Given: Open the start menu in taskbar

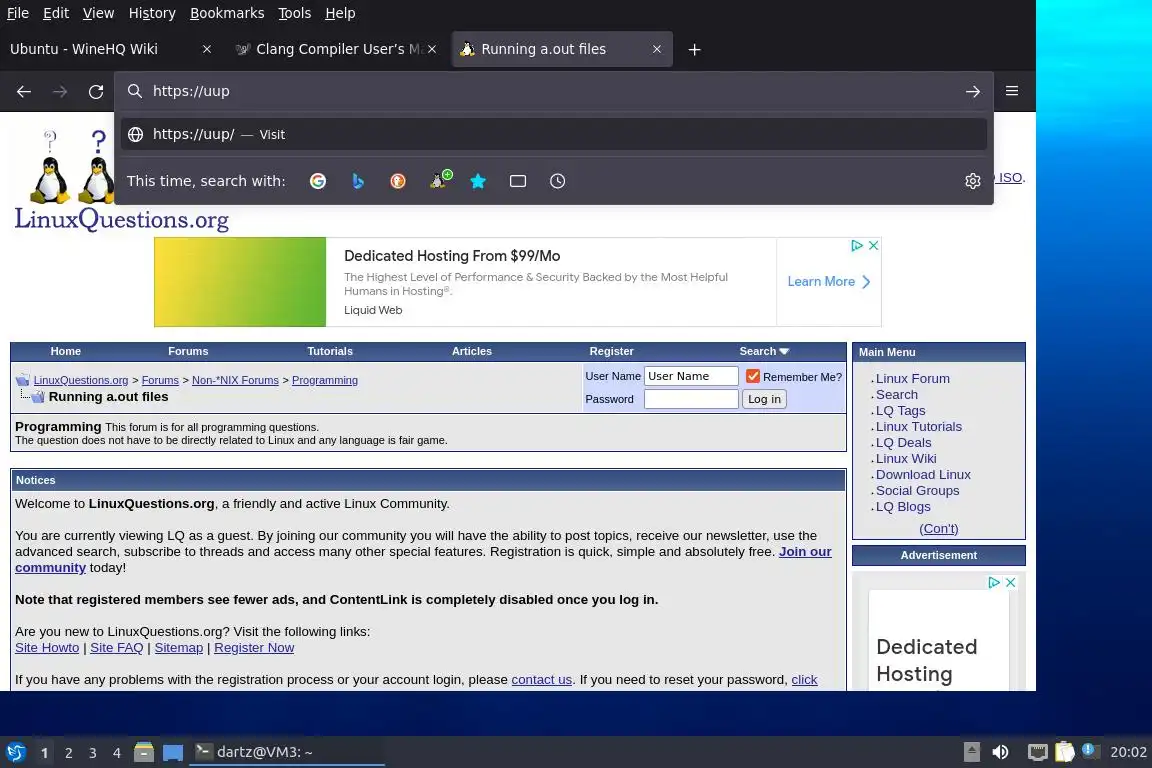Looking at the screenshot, I should 15,752.
